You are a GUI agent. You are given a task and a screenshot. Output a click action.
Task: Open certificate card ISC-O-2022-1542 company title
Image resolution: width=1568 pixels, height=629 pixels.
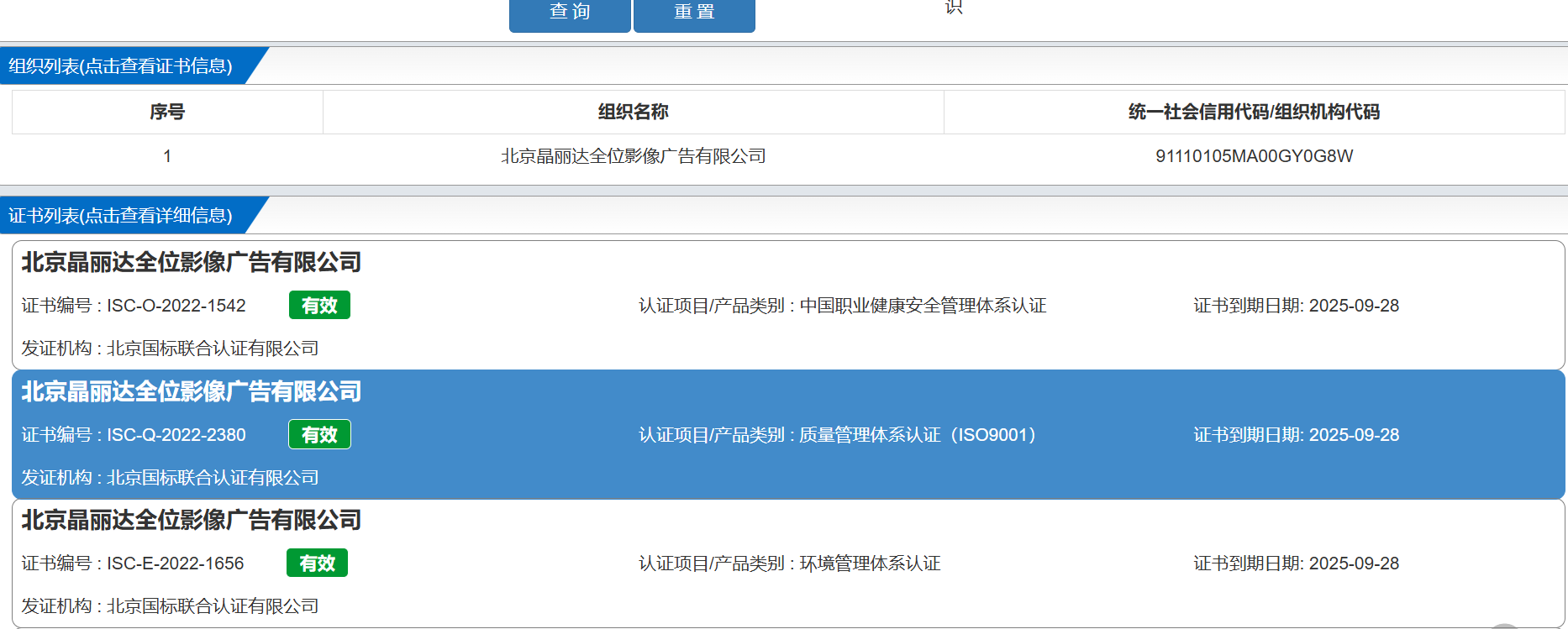click(x=192, y=262)
